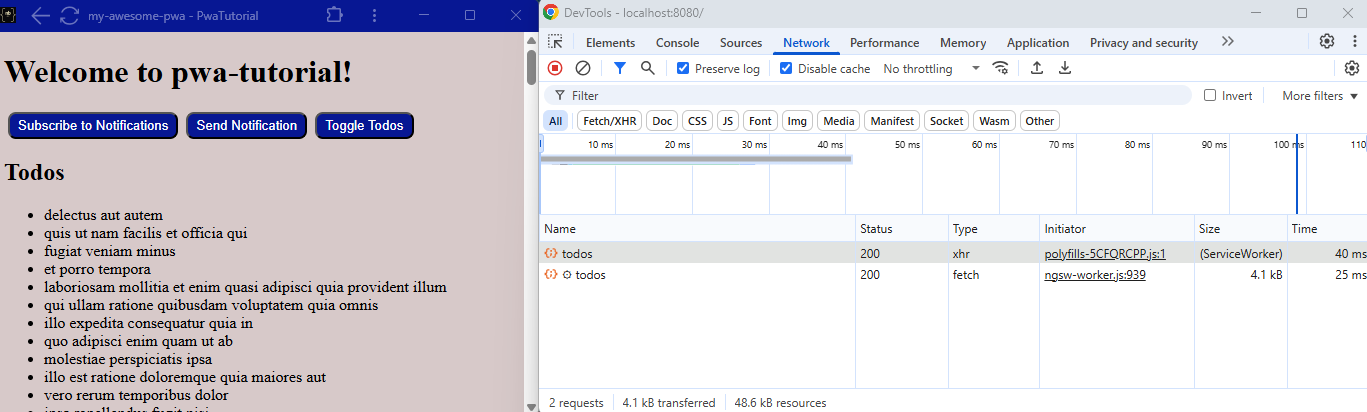Filter requests by Doc

tap(662, 121)
